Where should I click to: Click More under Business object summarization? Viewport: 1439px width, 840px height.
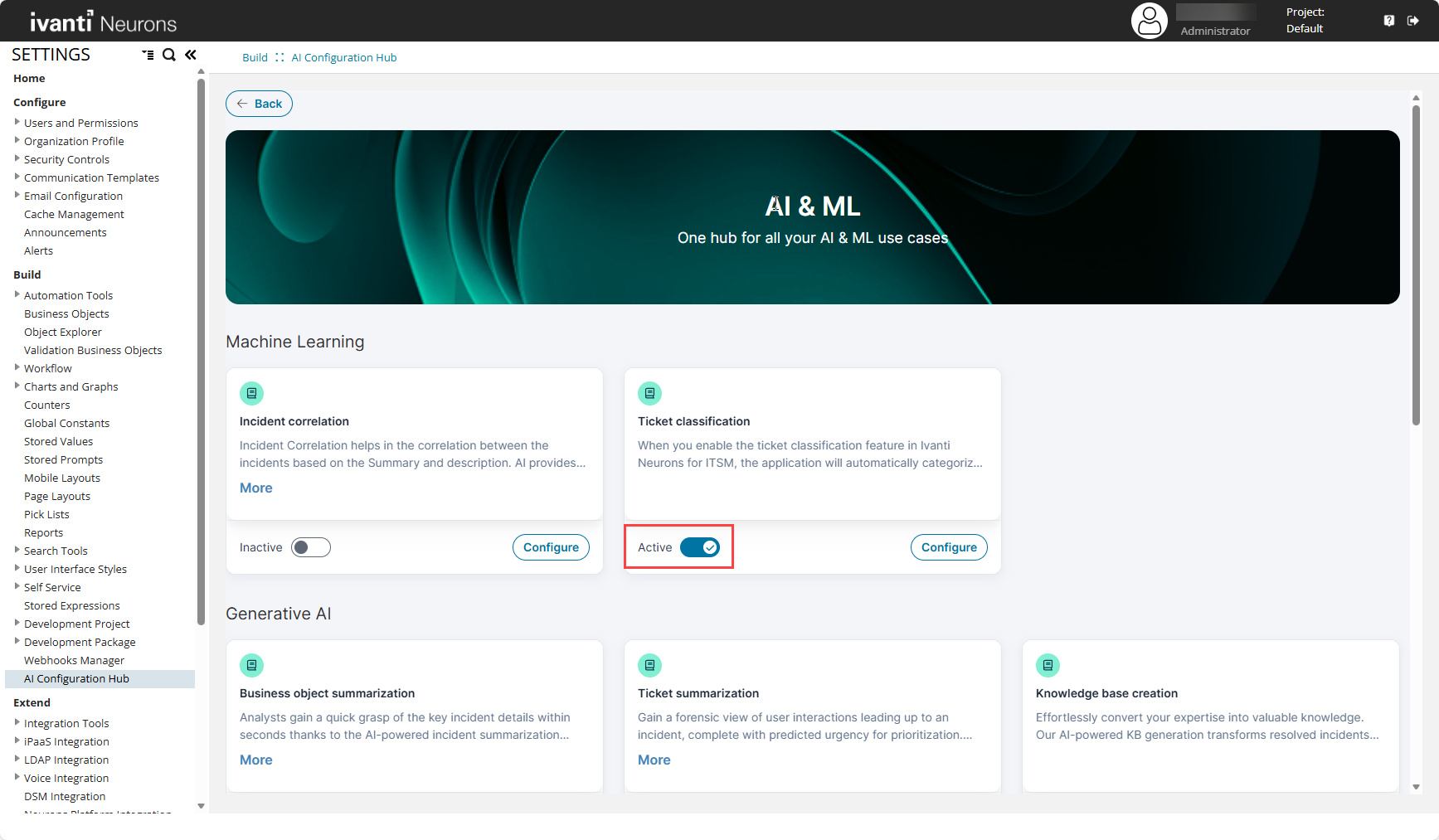coord(255,760)
